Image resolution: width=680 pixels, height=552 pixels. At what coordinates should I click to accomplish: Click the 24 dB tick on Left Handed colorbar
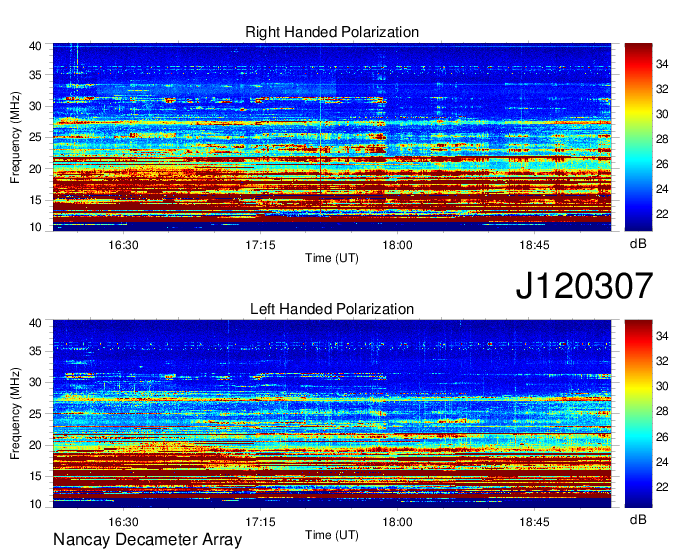pos(662,462)
